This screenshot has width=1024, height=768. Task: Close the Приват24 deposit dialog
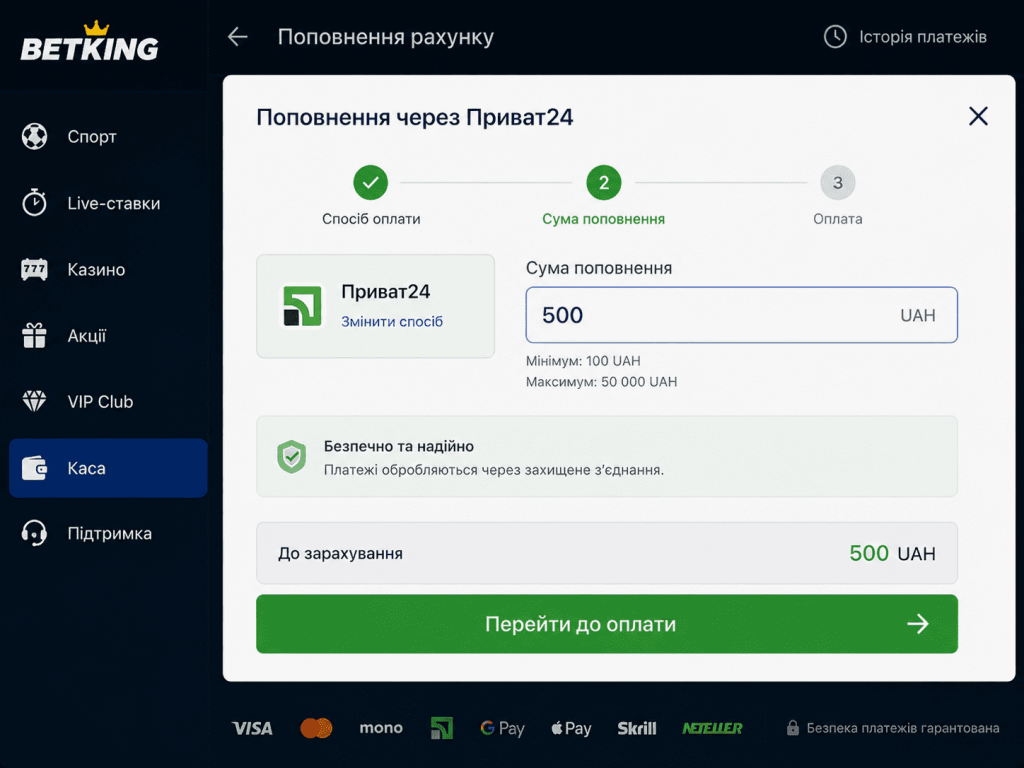pos(978,116)
